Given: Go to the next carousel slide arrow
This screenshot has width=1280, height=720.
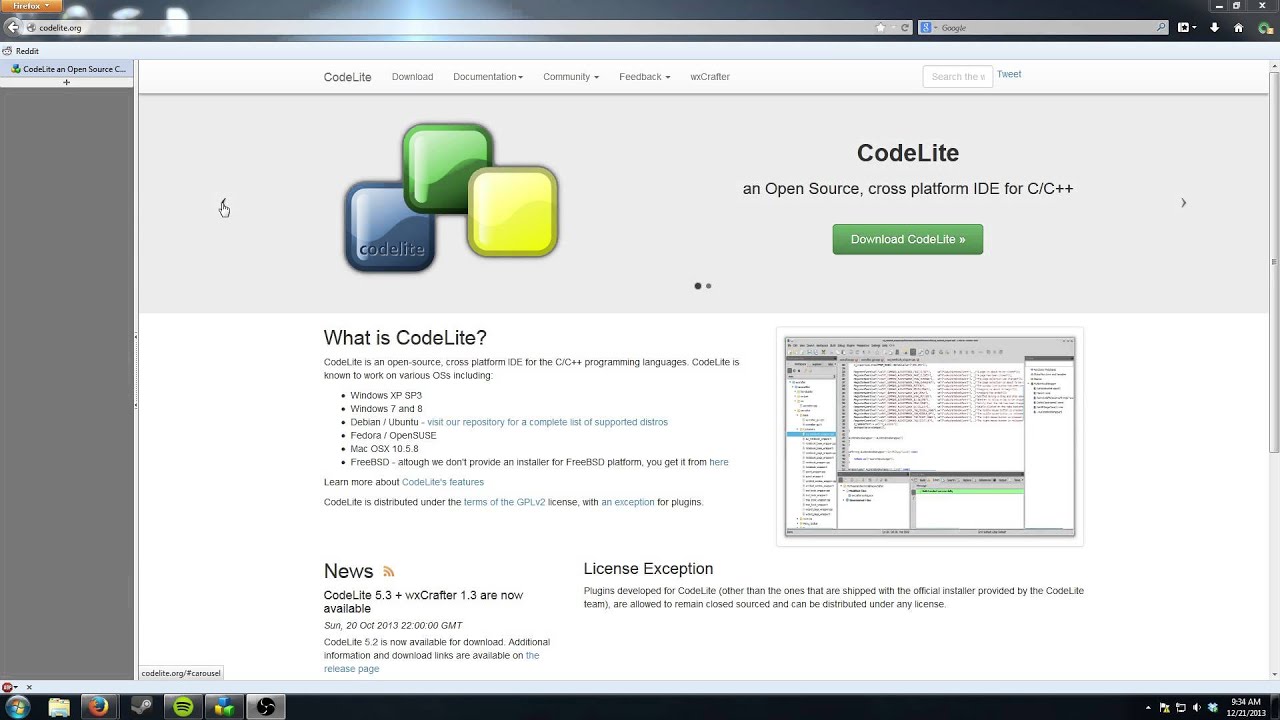Looking at the screenshot, I should 1183,203.
